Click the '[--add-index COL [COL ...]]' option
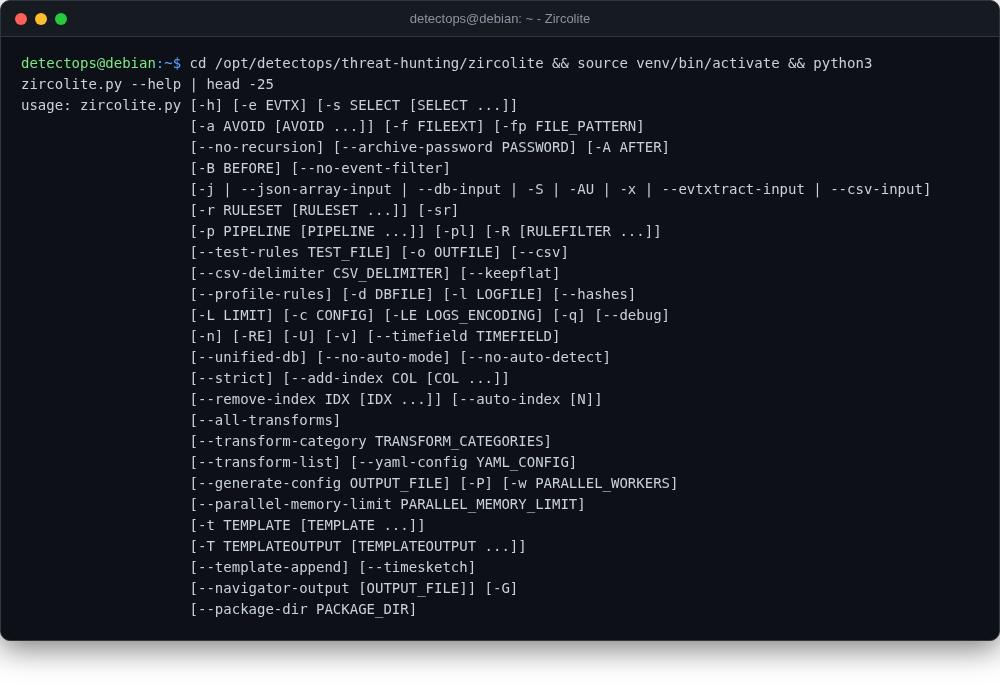Viewport: 1000px width, 699px height. pyautogui.click(x=396, y=379)
